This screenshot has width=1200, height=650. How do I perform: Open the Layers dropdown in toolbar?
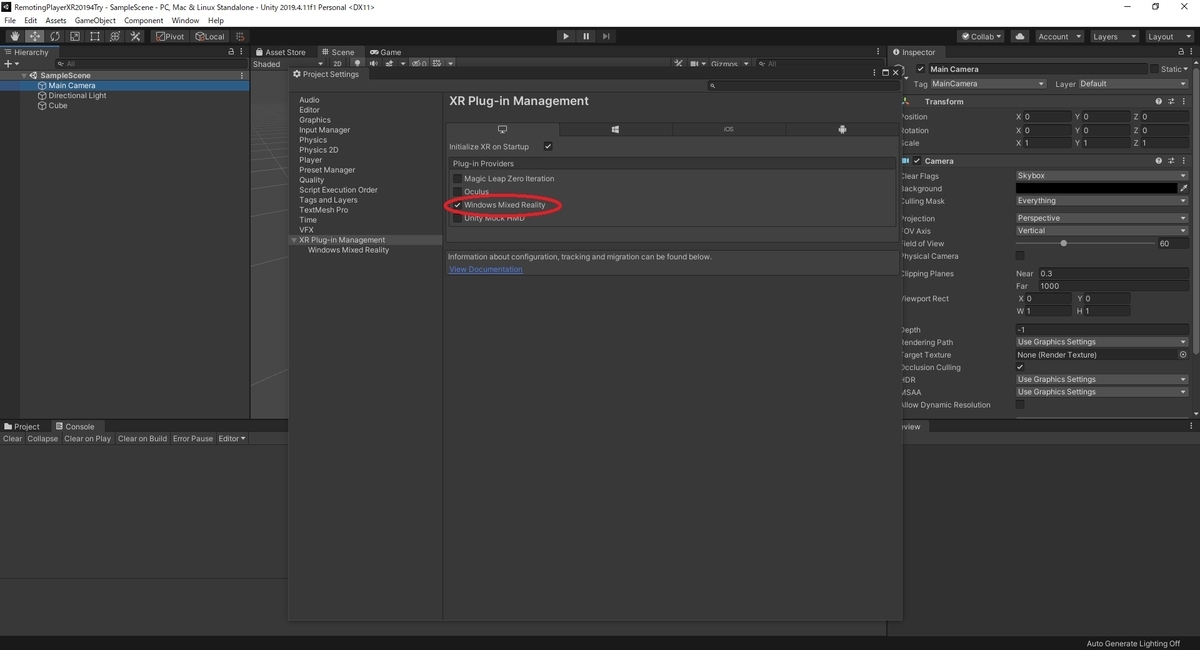pos(1113,36)
